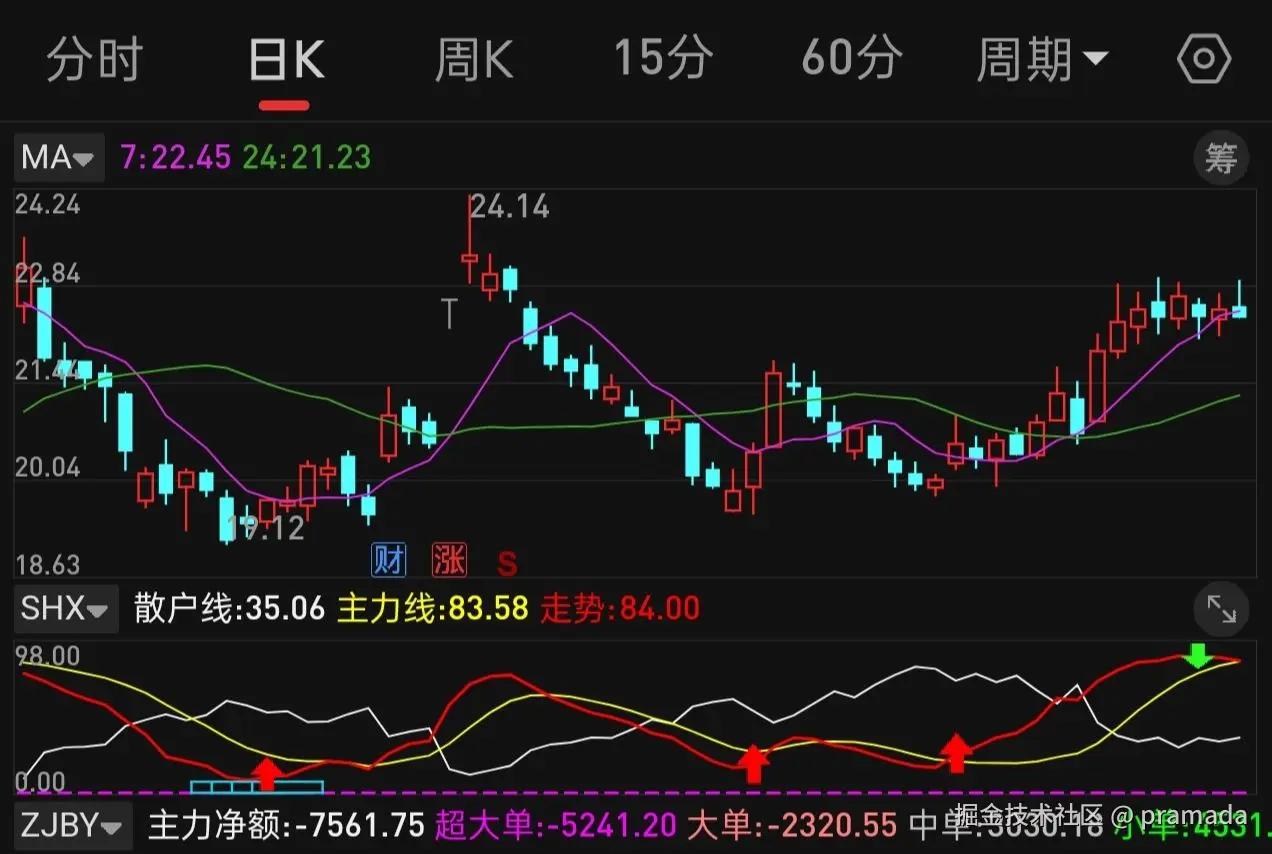Open the 60分 minute chart tab
The width and height of the screenshot is (1272, 854).
point(851,60)
